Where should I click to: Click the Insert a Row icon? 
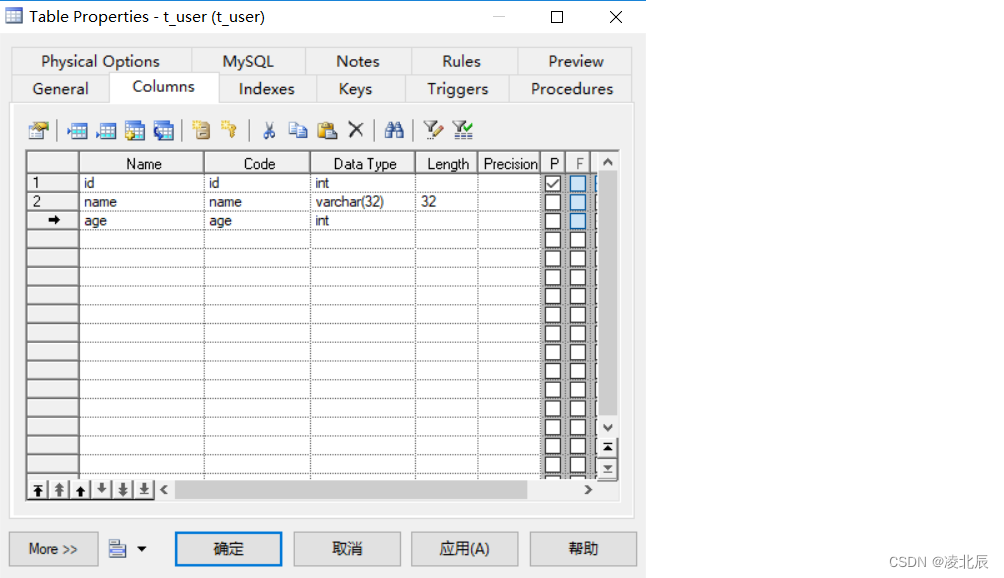tap(77, 131)
